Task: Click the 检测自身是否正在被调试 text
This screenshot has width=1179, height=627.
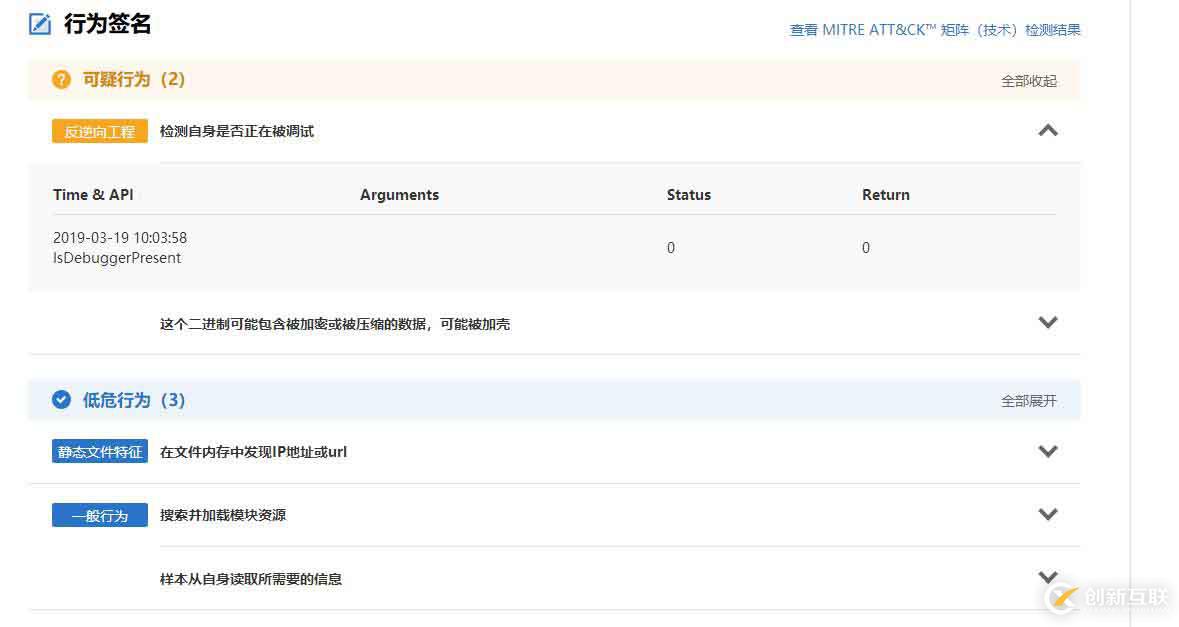Action: tap(237, 132)
